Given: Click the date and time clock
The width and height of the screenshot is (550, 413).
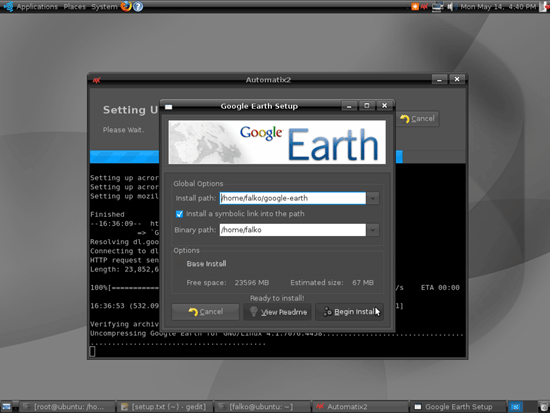Looking at the screenshot, I should click(x=498, y=7).
